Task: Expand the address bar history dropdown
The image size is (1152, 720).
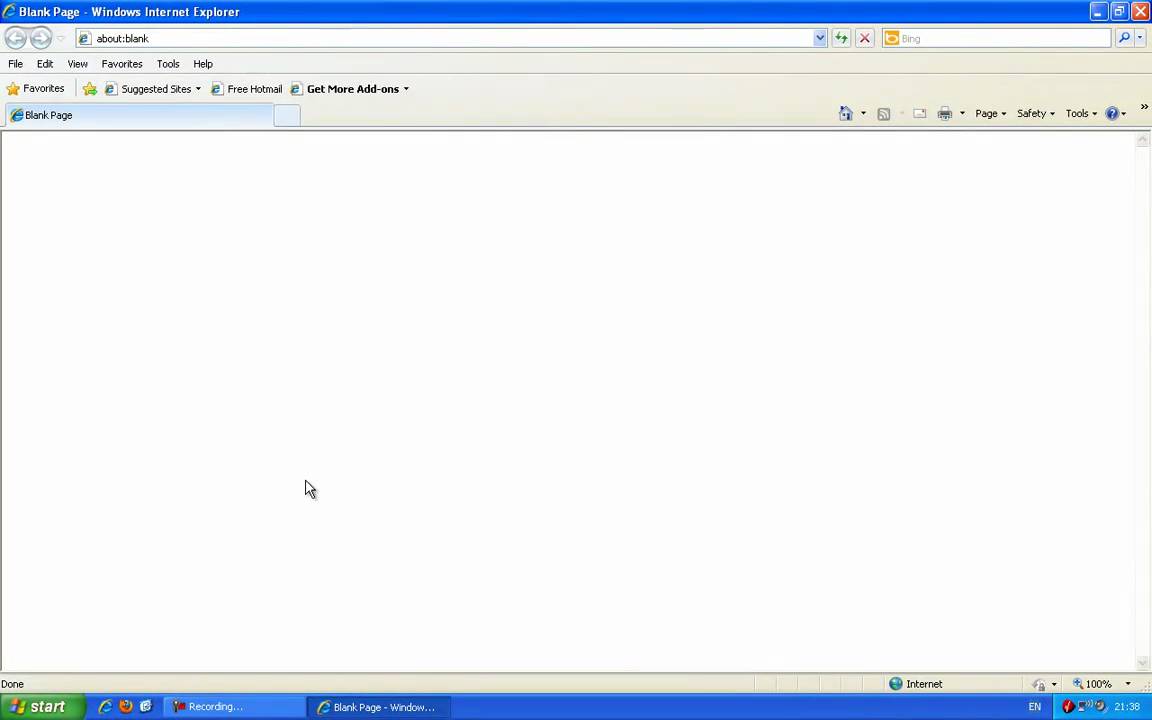Action: (820, 38)
